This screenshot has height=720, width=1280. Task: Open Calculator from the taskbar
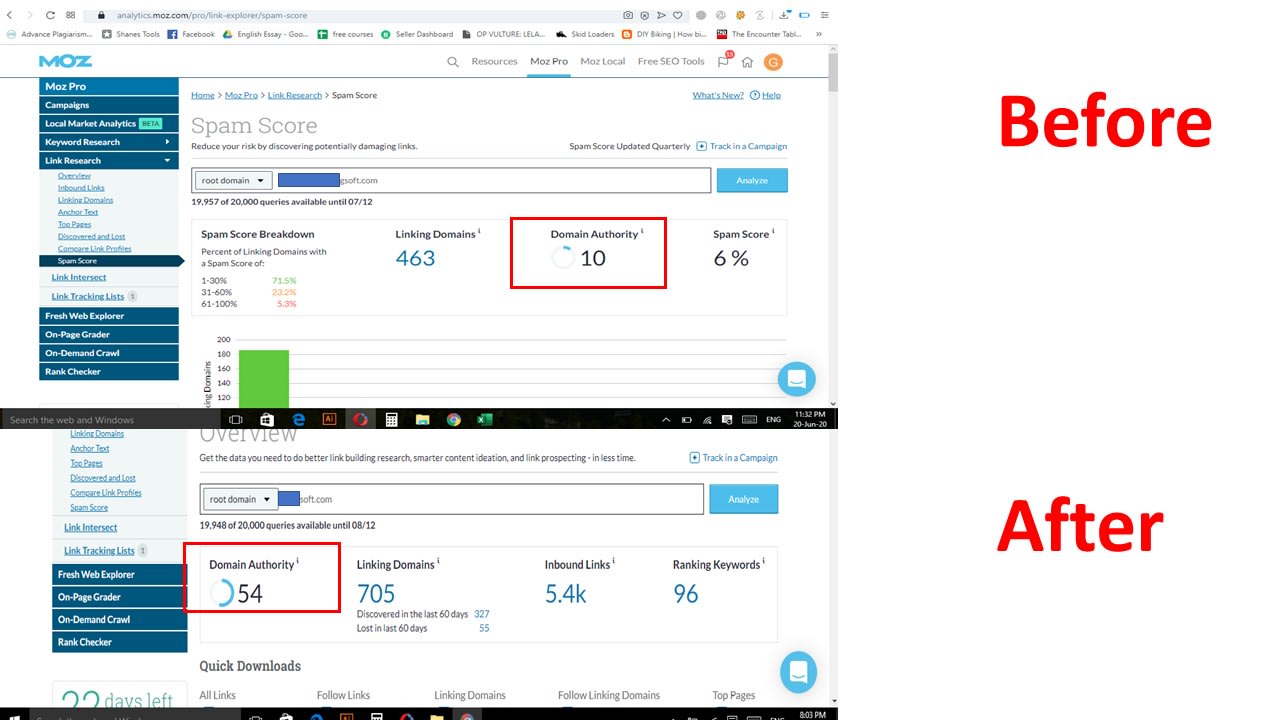tap(391, 420)
